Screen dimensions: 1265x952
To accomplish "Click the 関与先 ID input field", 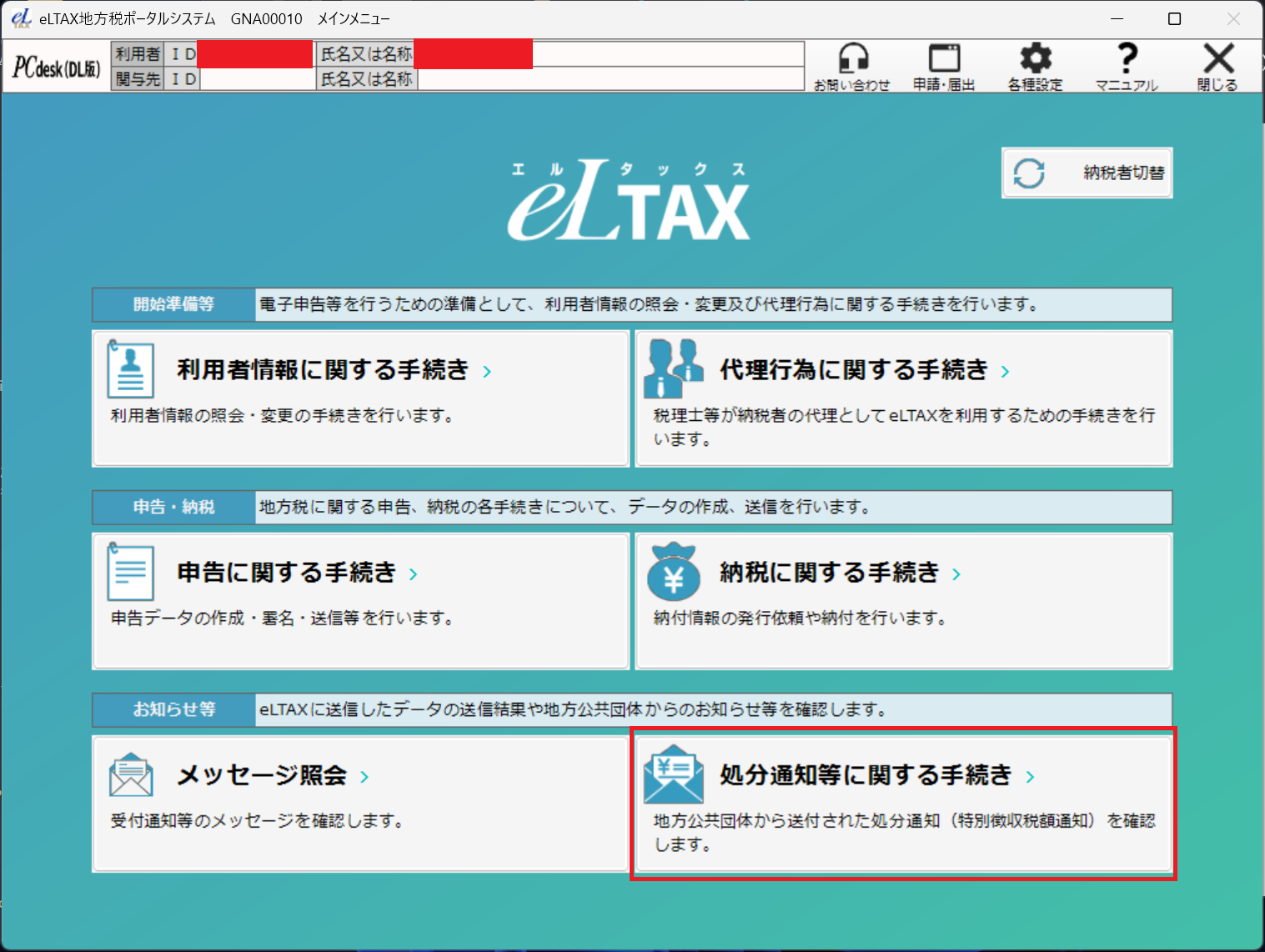I will [258, 79].
